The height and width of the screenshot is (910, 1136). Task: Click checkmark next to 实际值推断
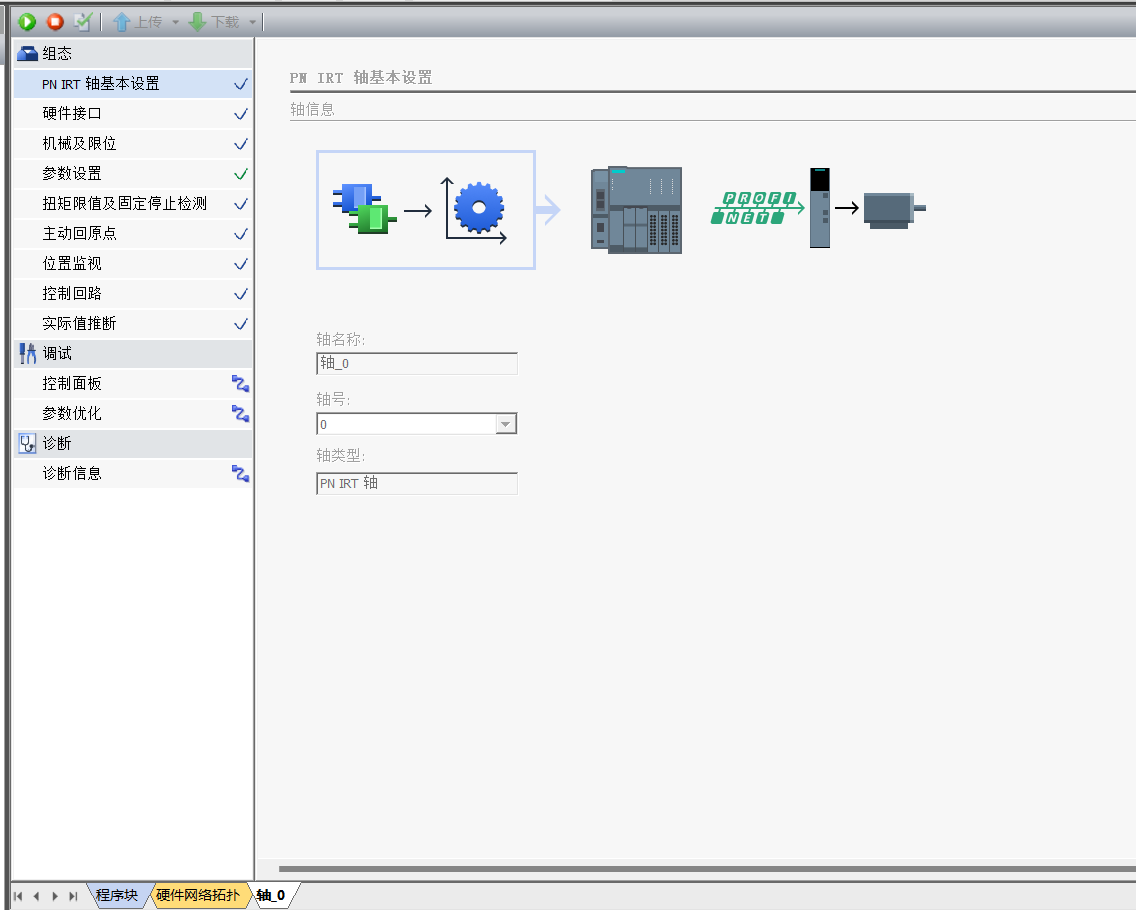[x=241, y=325]
